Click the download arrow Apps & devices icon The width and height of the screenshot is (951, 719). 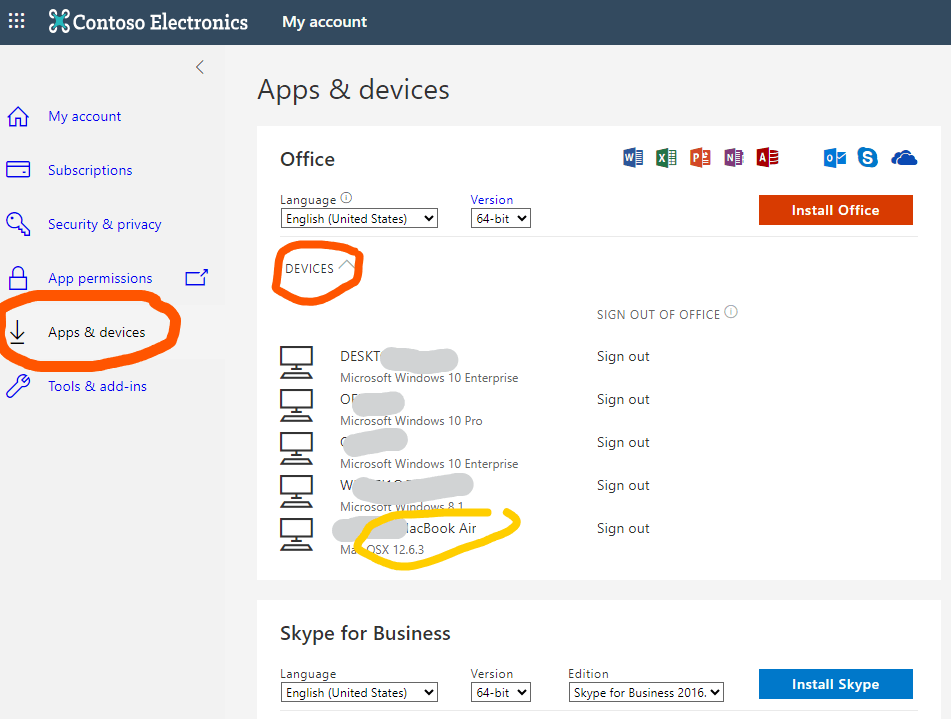pyautogui.click(x=17, y=332)
